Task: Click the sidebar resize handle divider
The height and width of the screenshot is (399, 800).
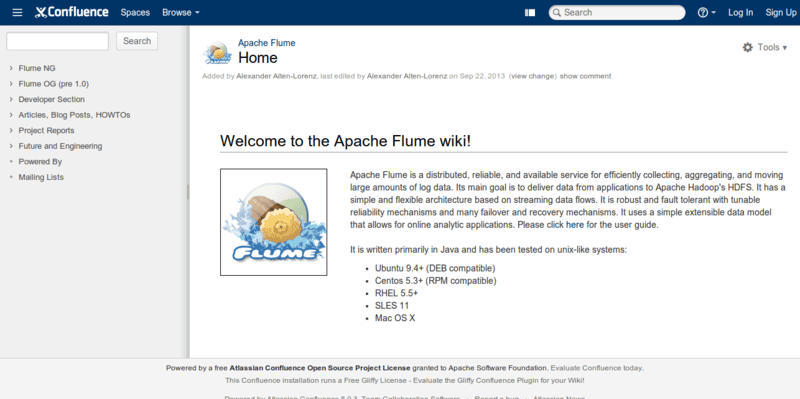Action: click(188, 192)
